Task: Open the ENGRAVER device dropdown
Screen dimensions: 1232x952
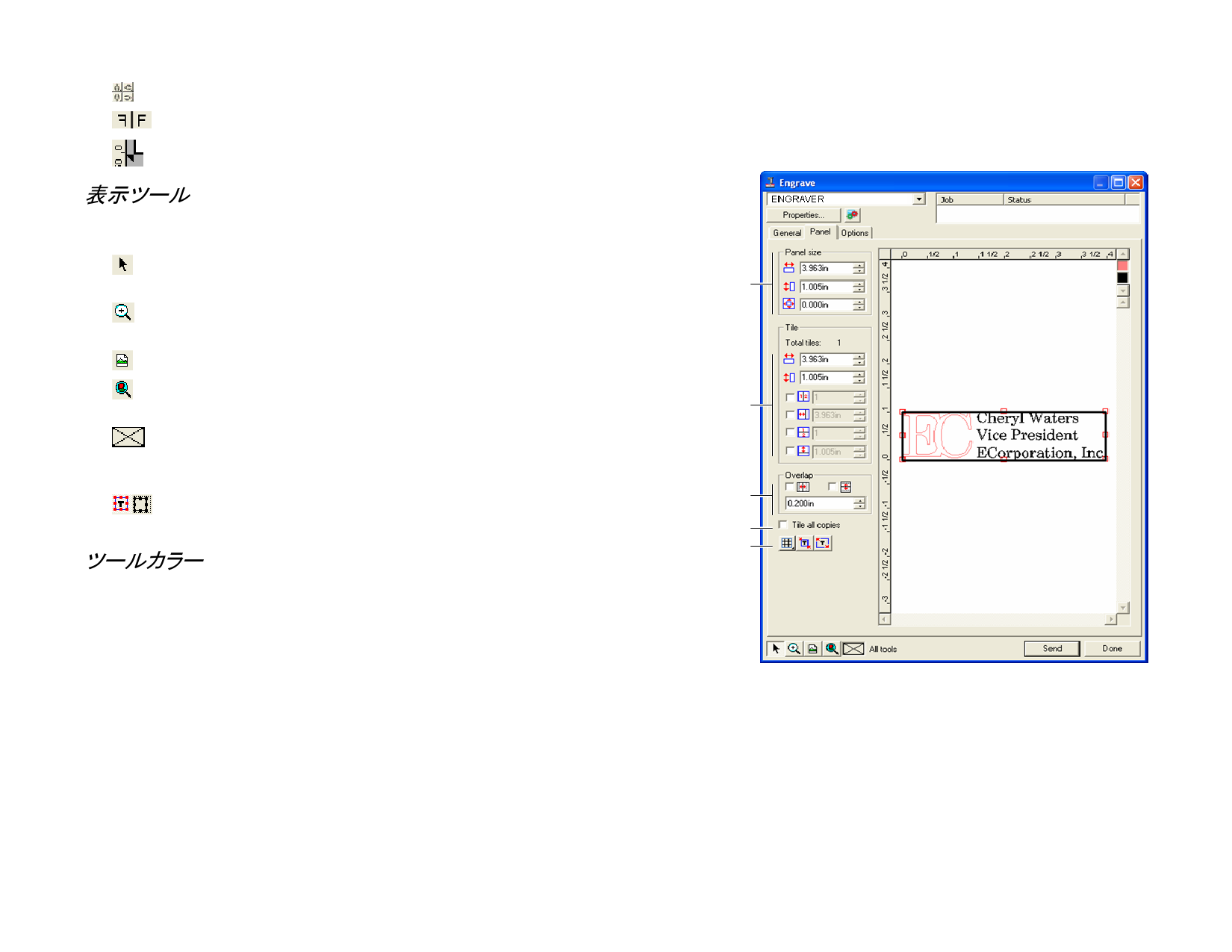Action: click(919, 199)
